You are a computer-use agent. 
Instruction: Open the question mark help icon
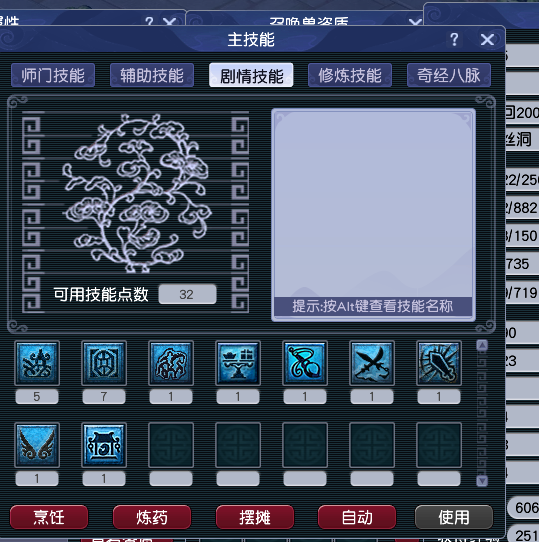point(454,40)
